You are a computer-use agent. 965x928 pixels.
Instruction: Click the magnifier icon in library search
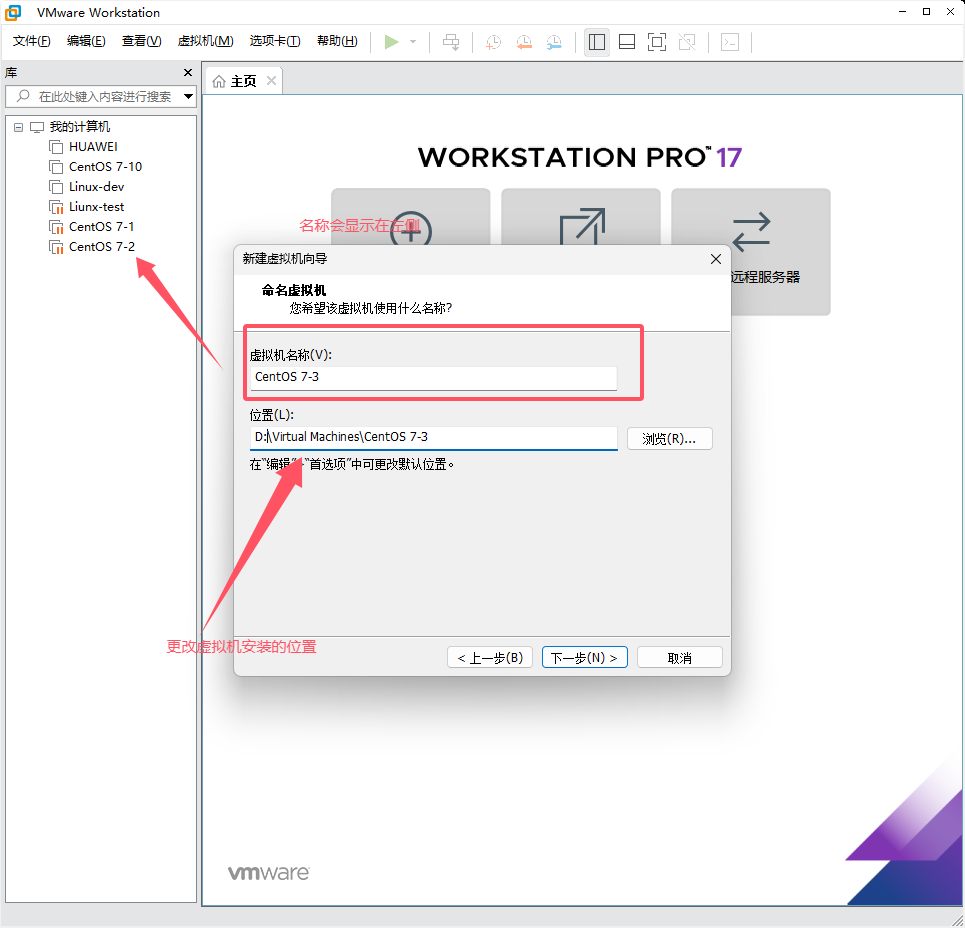(x=23, y=96)
